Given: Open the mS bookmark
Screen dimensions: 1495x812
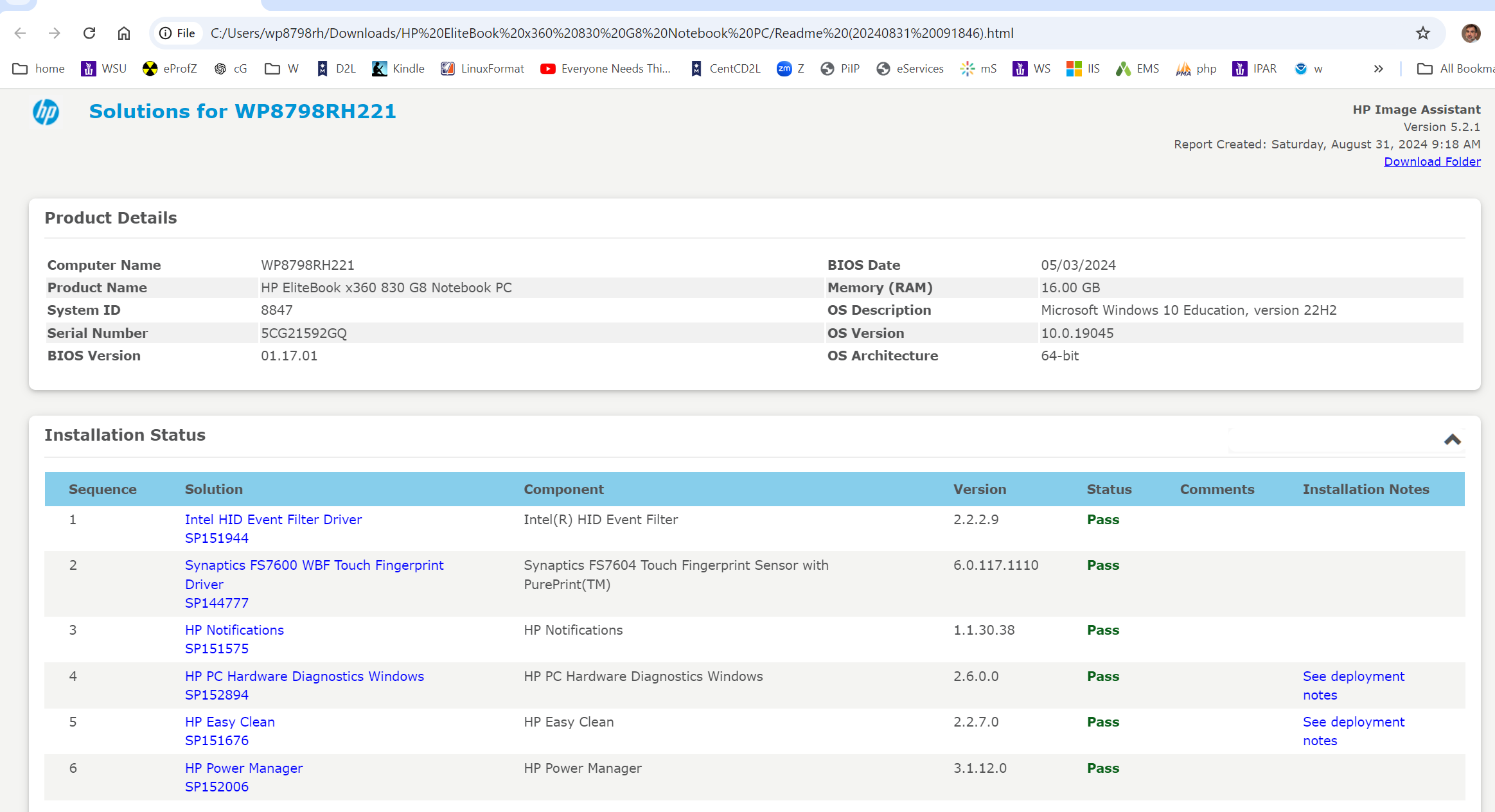Looking at the screenshot, I should (978, 69).
